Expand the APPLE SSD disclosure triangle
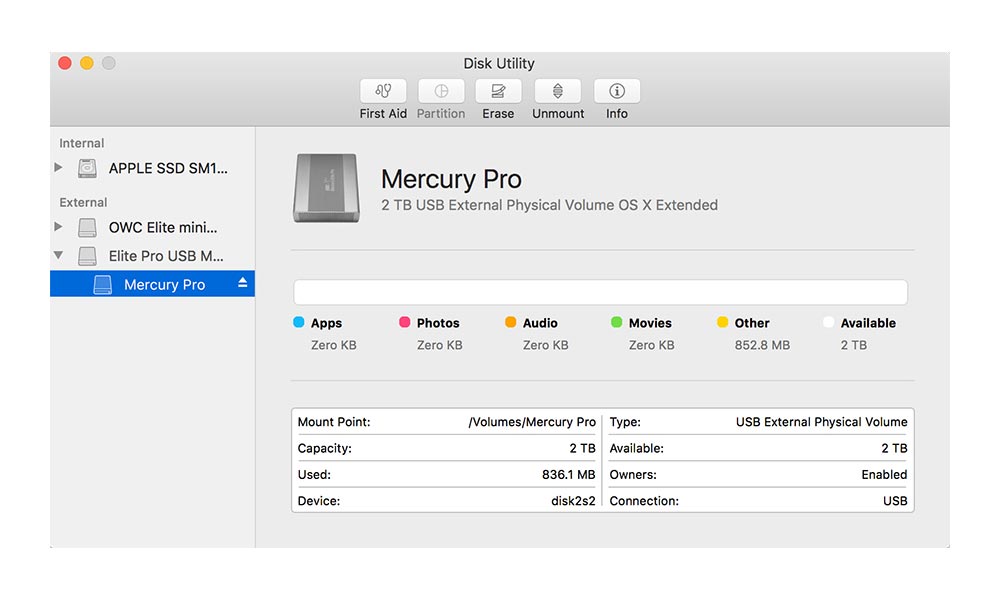This screenshot has width=1000, height=600. (59, 168)
